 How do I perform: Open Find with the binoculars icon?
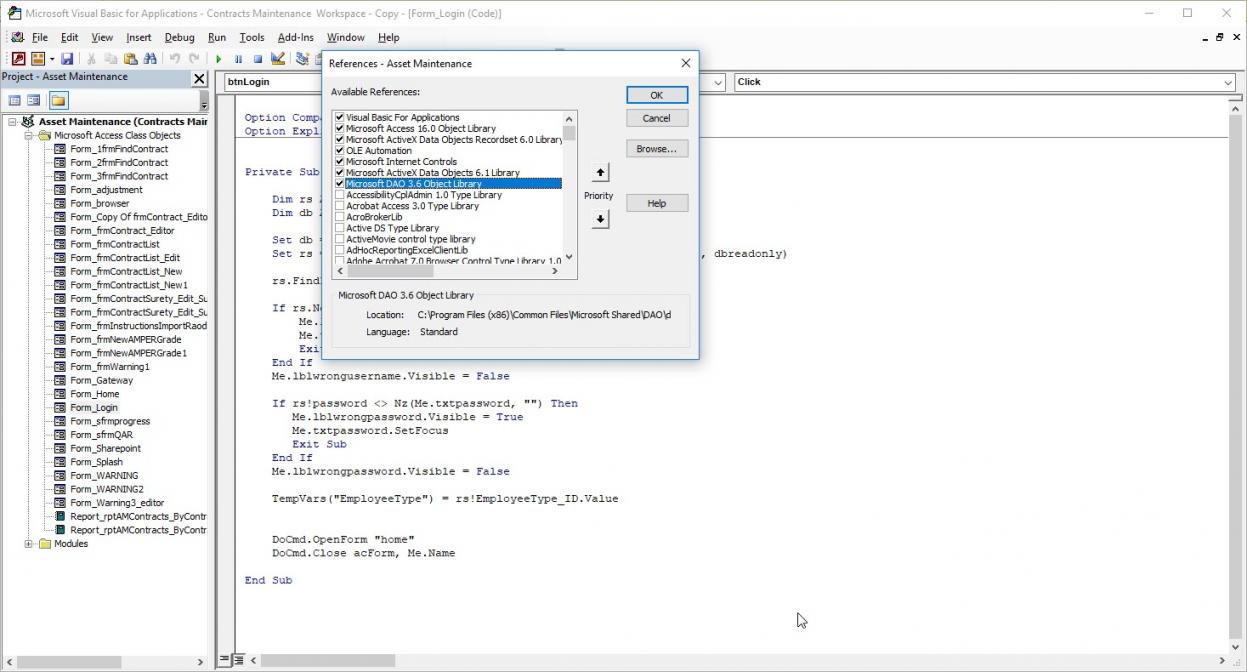pyautogui.click(x=148, y=59)
